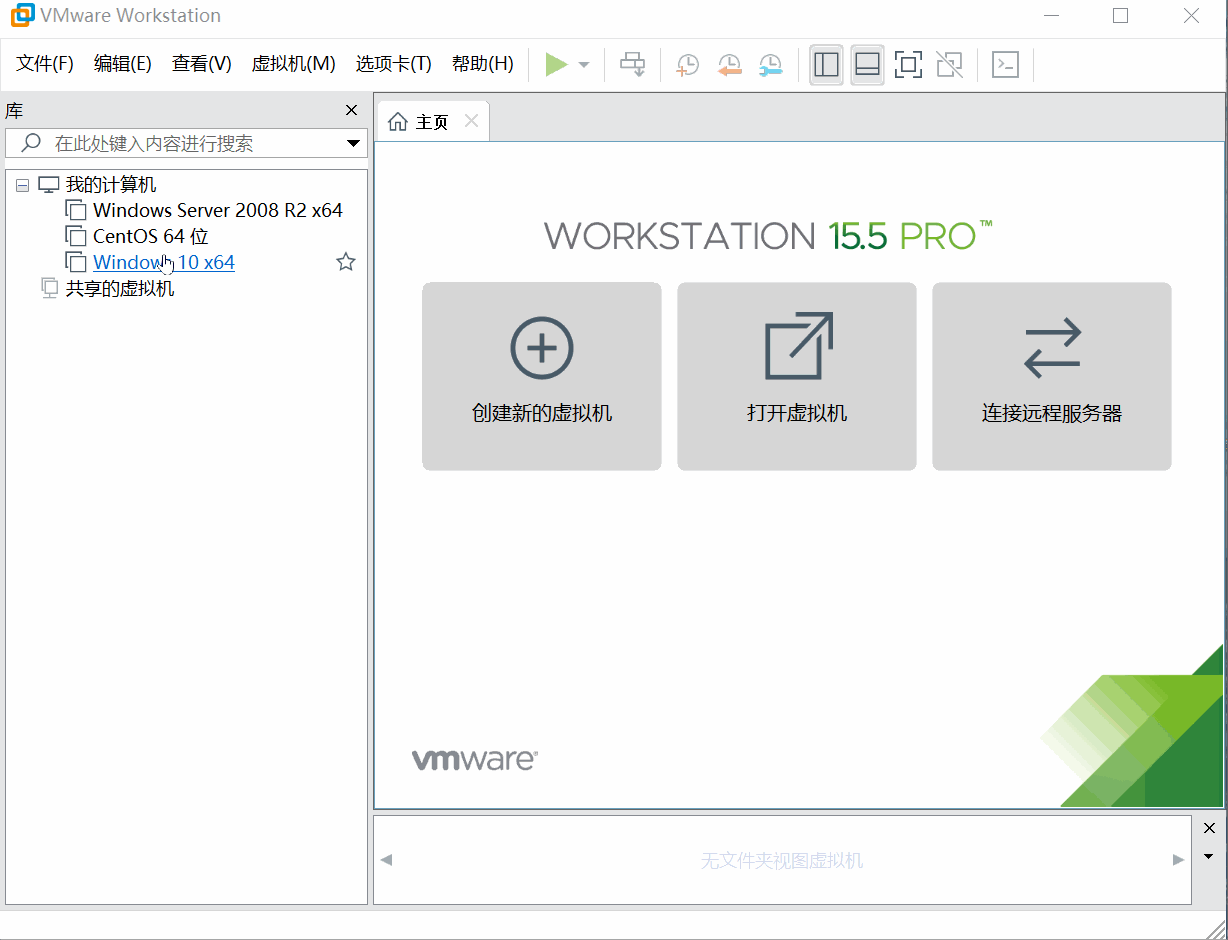Screen dimensions: 1228x940
Task: Open the console view icon
Action: click(1005, 65)
